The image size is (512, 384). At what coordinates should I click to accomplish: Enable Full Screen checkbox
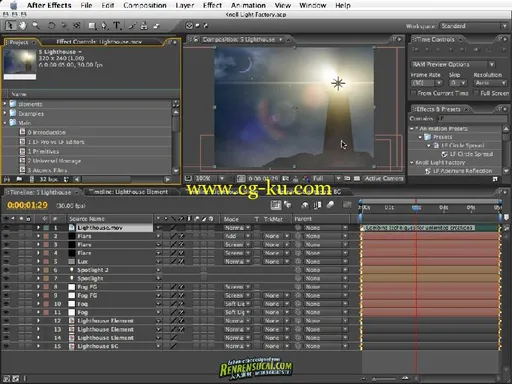tap(476, 93)
